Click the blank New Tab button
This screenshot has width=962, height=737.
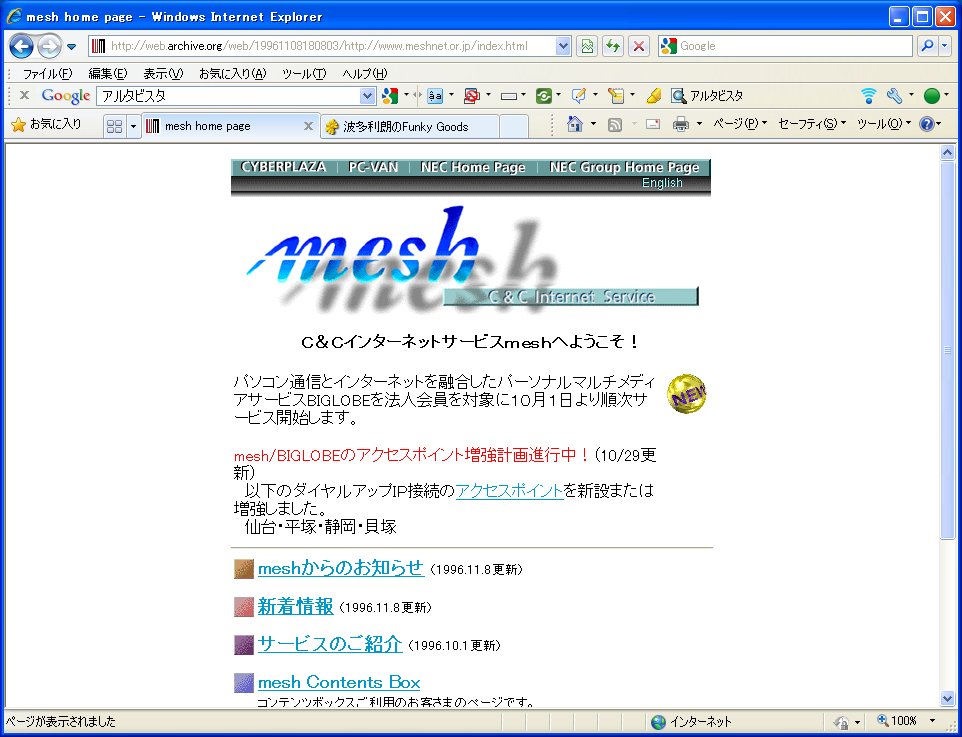click(x=514, y=127)
